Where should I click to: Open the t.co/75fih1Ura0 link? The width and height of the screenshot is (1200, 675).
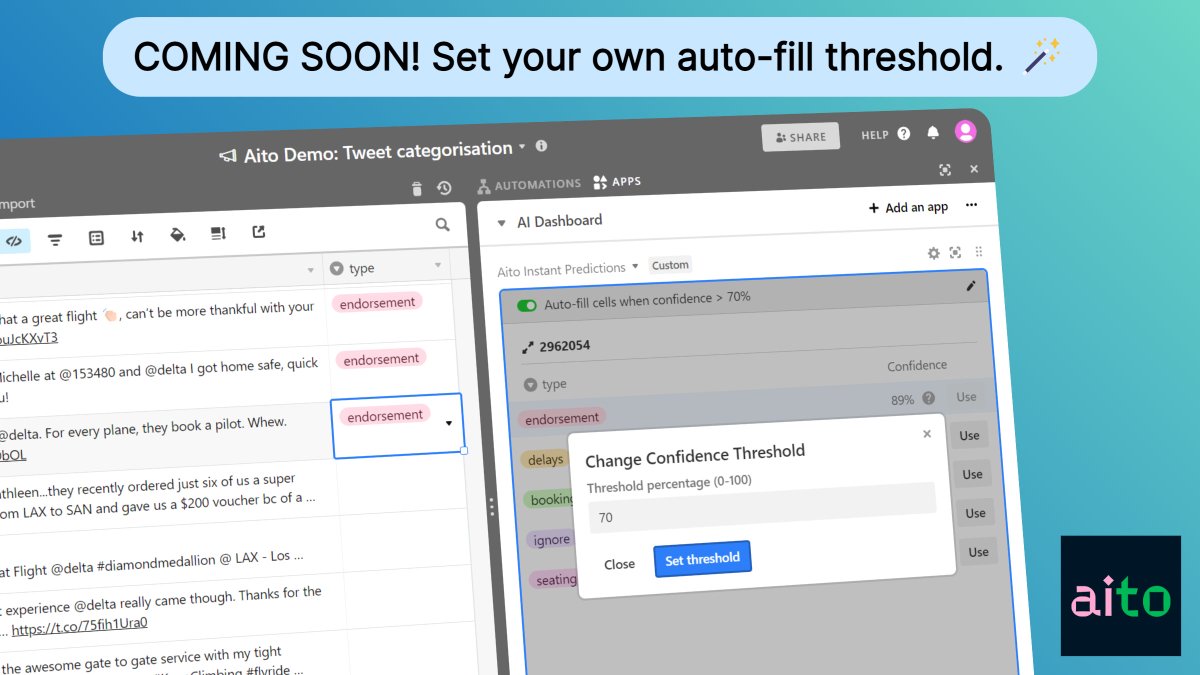[79, 625]
